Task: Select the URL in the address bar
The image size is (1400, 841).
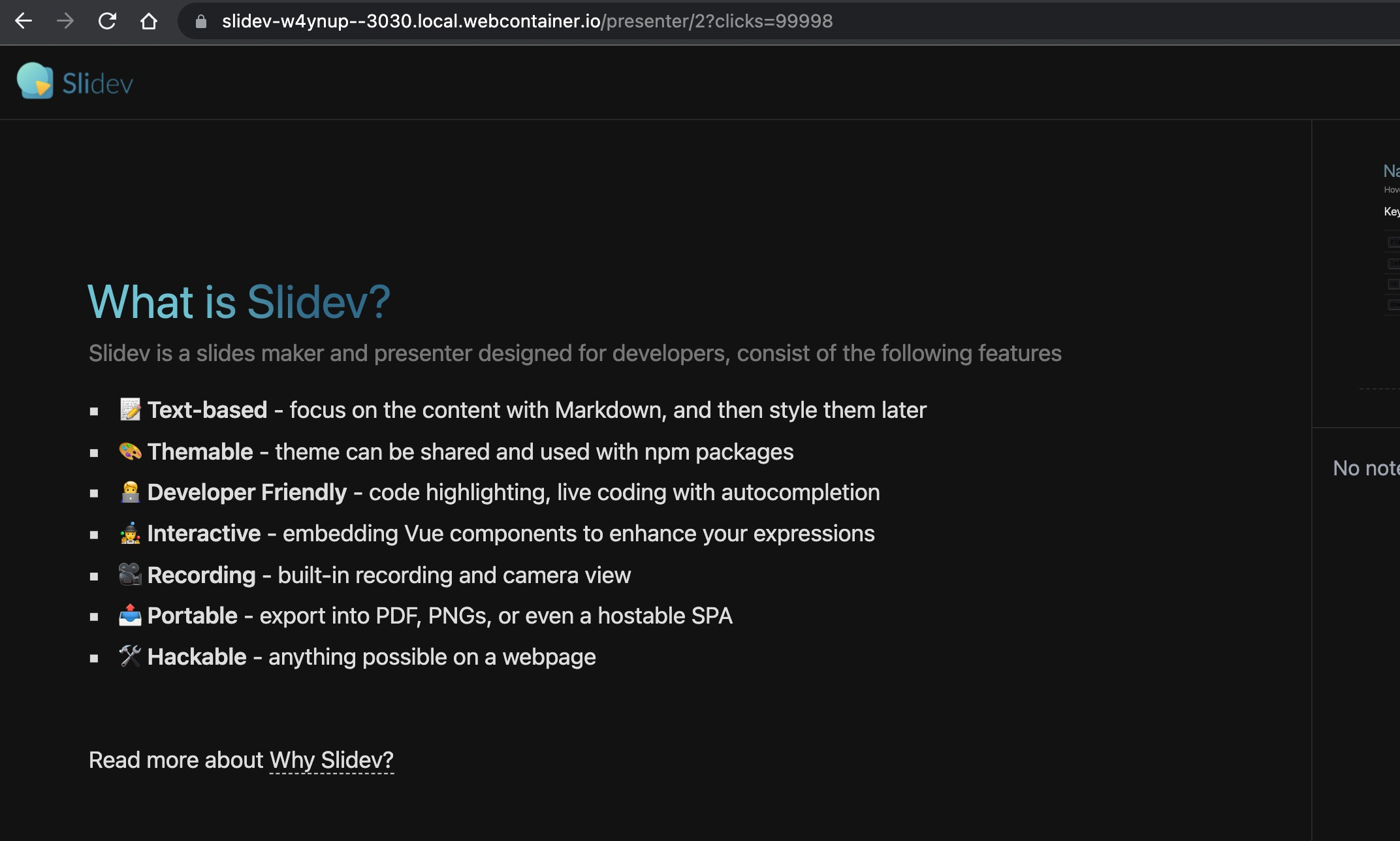Action: 522,22
